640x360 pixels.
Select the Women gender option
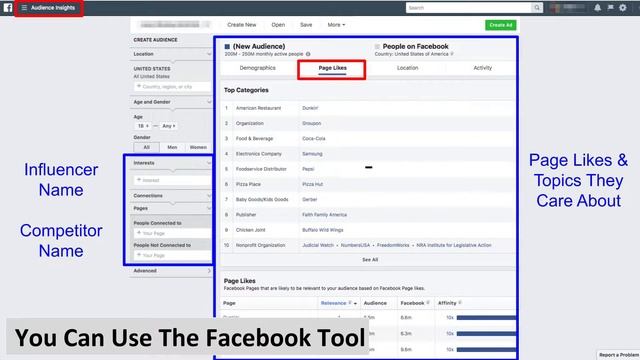pos(198,147)
